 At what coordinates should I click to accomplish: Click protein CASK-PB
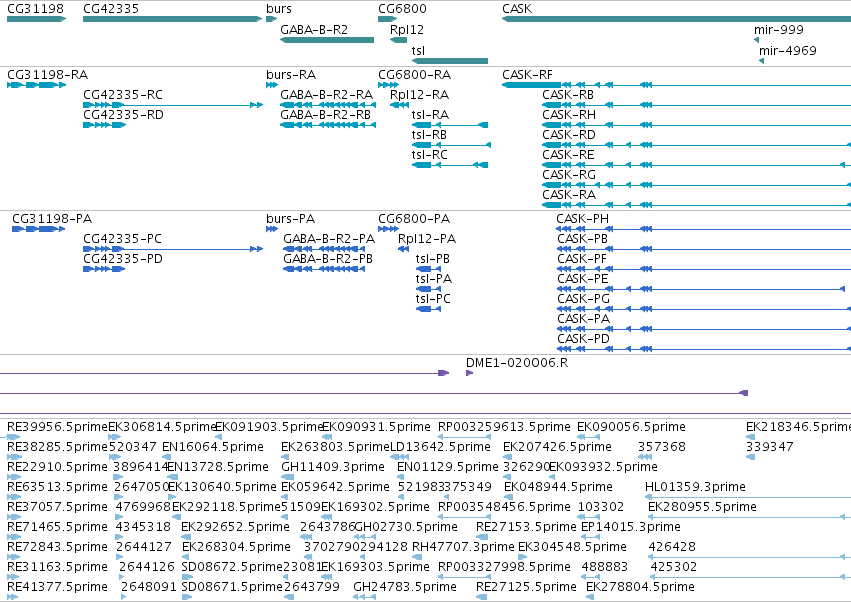(x=582, y=239)
